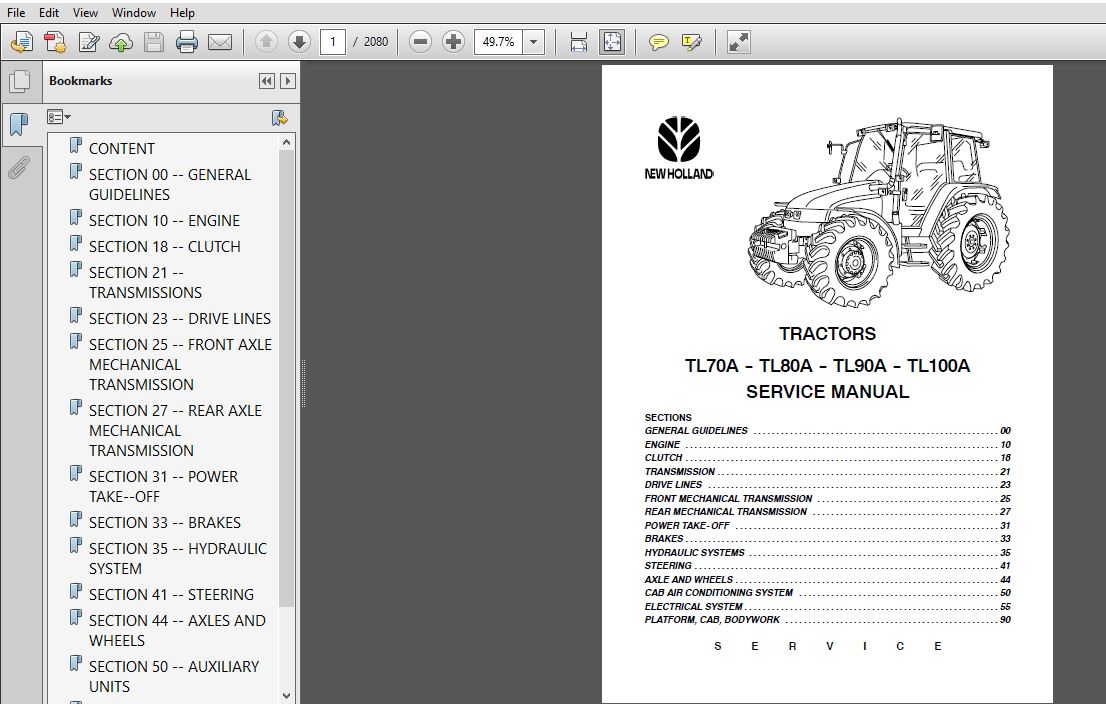Click the New Holland logo on the page
1106x704 pixels.
coord(679,148)
